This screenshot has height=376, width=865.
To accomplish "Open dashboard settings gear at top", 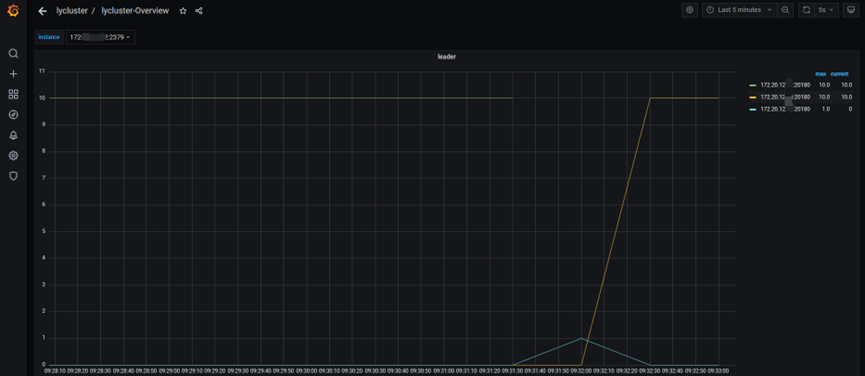I will coord(690,10).
